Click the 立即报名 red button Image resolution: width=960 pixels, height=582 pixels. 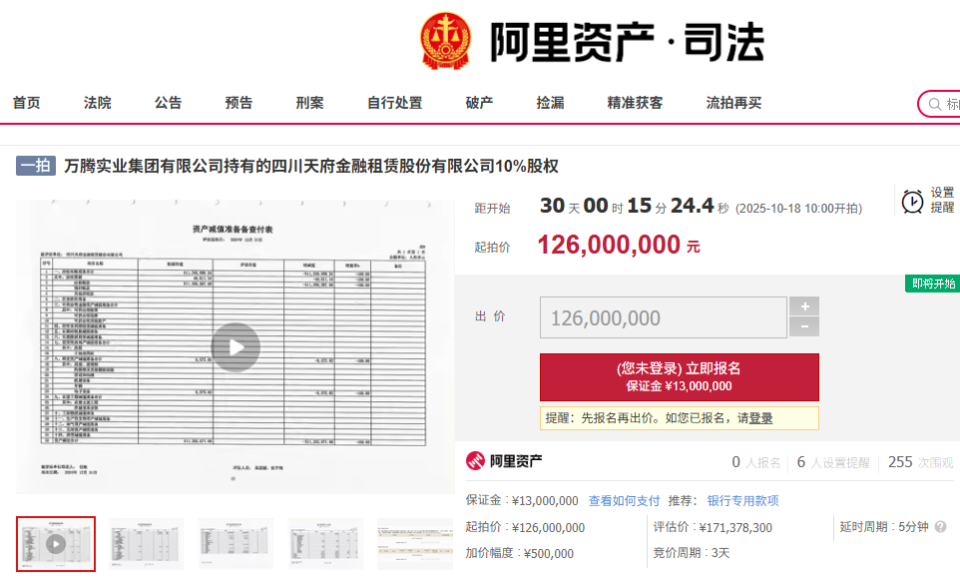(x=679, y=377)
